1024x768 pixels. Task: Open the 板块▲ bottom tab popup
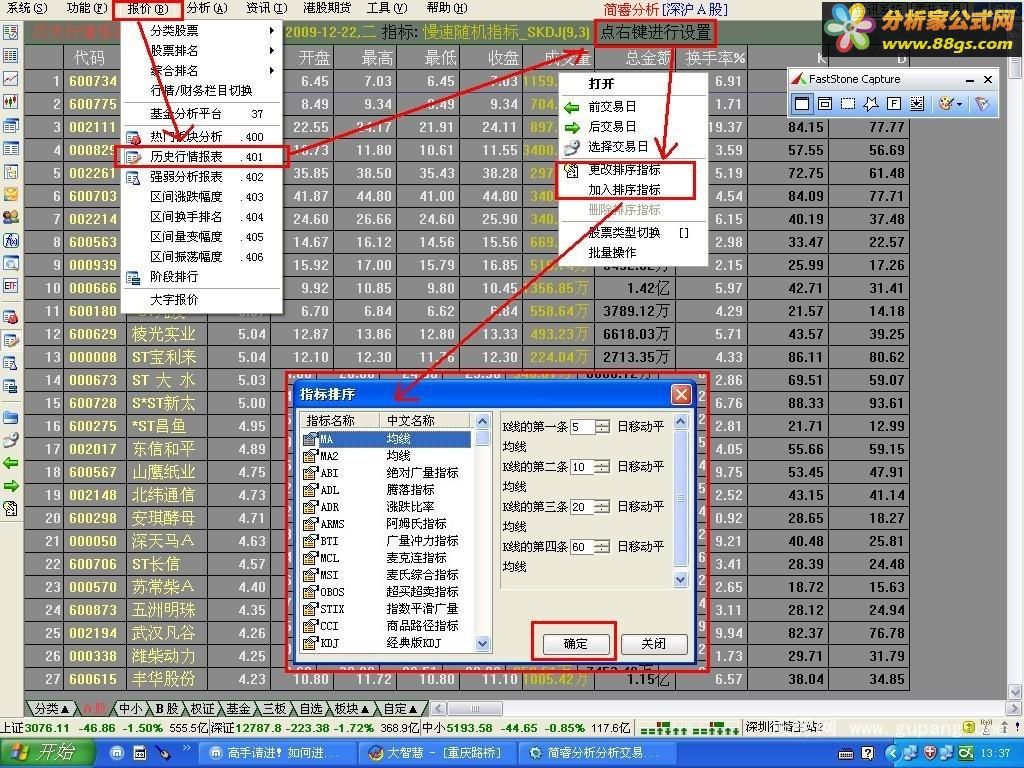point(353,709)
